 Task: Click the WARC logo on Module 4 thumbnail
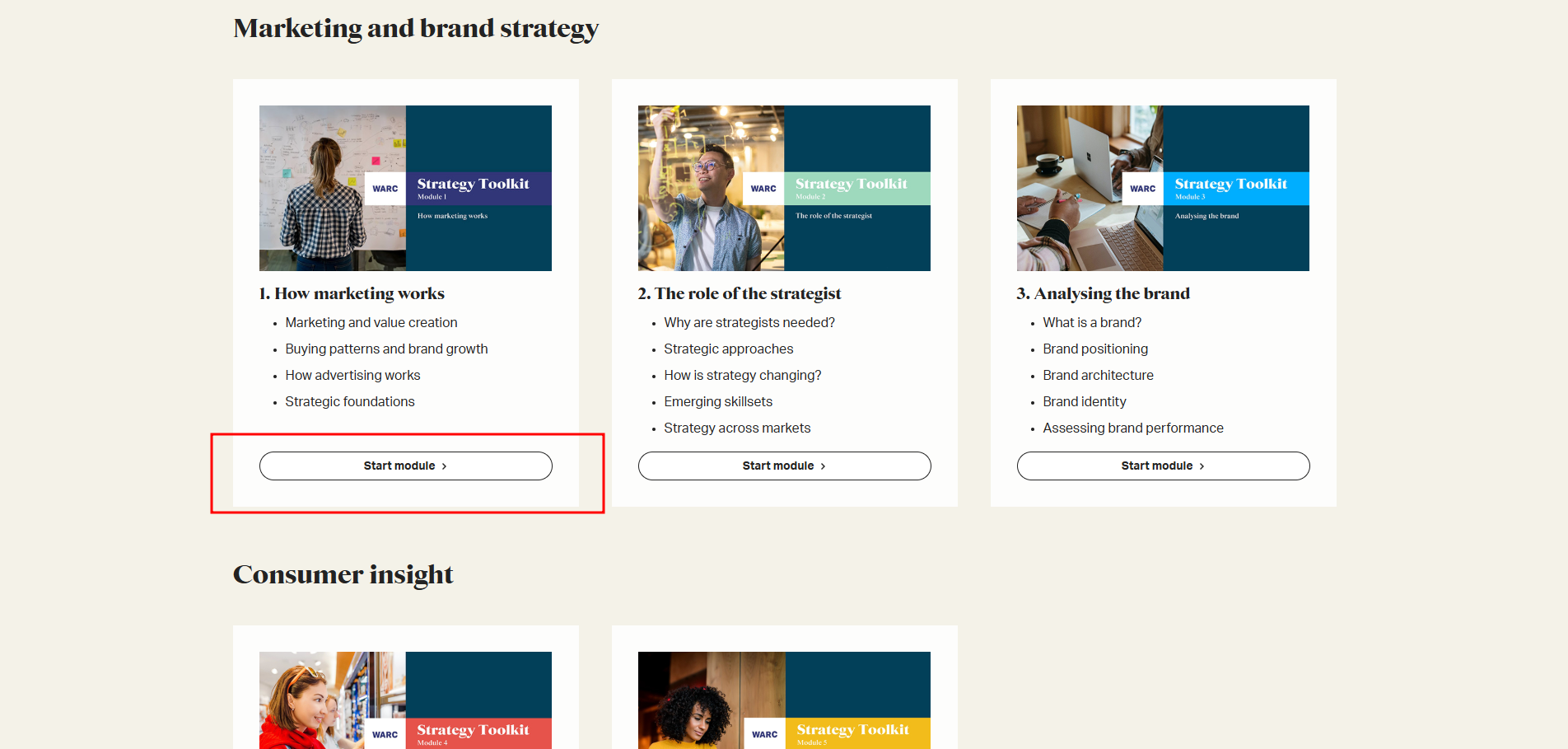point(385,734)
